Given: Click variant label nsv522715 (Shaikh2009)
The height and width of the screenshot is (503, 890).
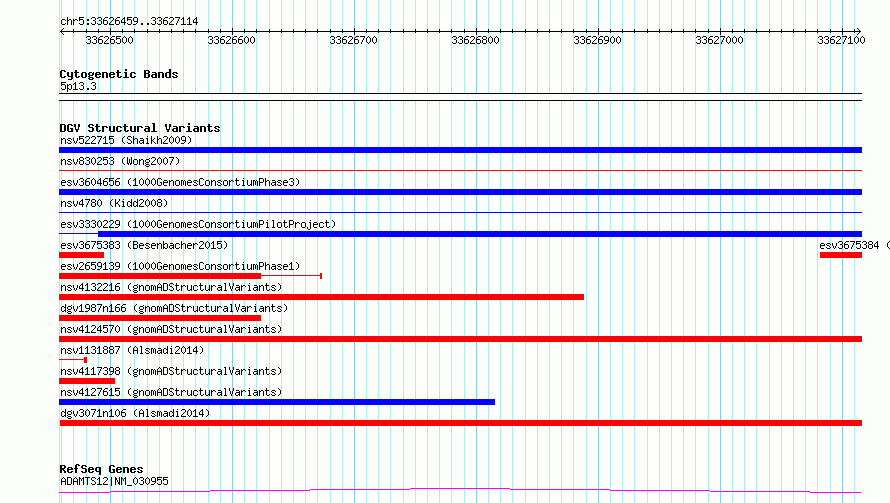Looking at the screenshot, I should click(x=126, y=140).
